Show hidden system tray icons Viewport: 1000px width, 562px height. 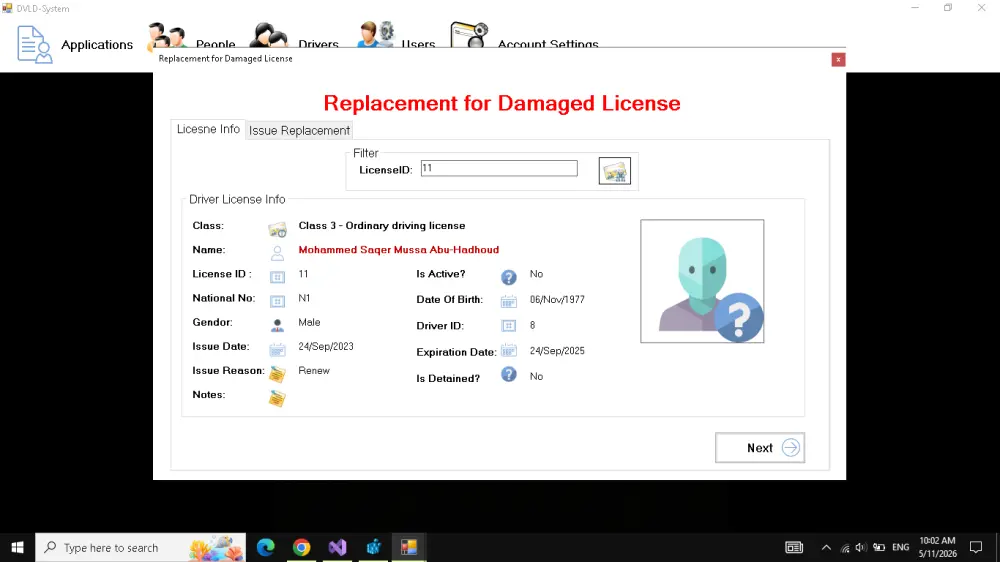coord(826,547)
